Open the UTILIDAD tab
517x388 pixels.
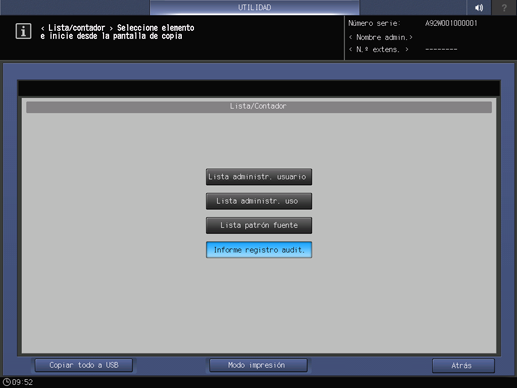tap(254, 7)
